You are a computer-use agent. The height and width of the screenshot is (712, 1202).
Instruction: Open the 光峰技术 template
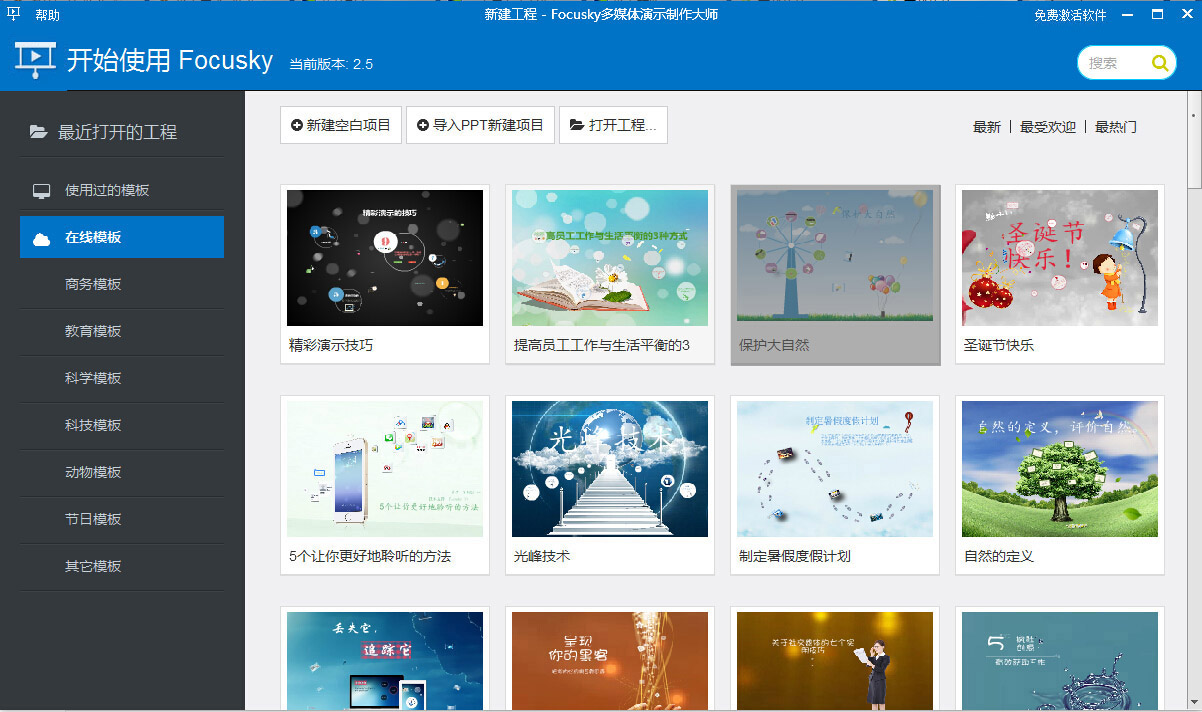pyautogui.click(x=610, y=485)
